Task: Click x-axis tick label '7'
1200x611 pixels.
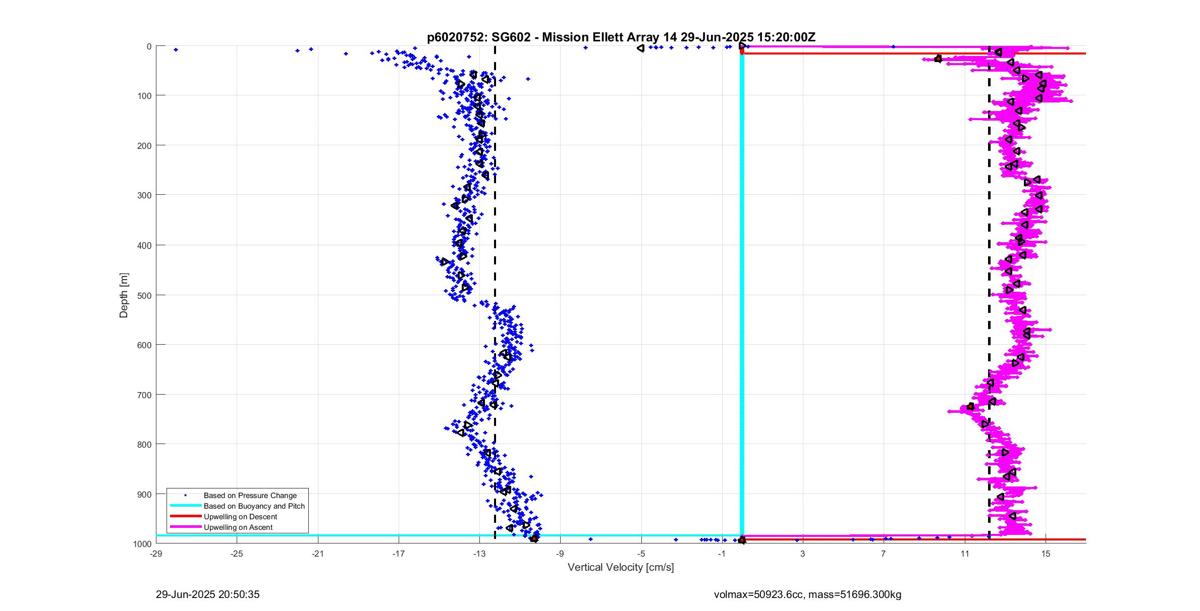Action: (884, 552)
